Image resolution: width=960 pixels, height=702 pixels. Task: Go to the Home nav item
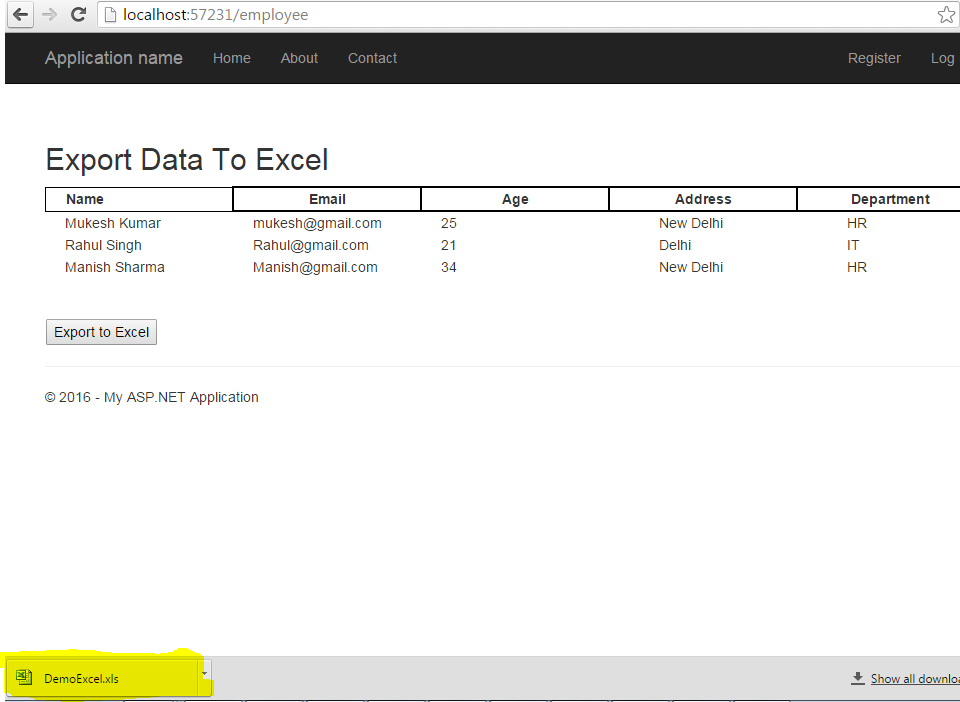pos(231,58)
